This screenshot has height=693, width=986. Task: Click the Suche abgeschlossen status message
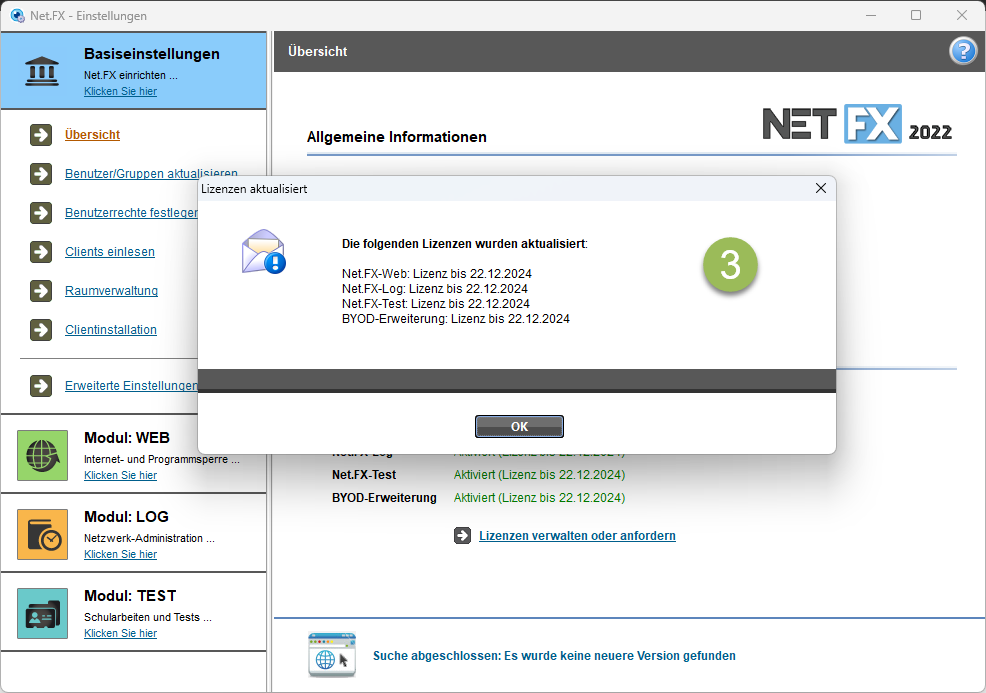tap(554, 656)
